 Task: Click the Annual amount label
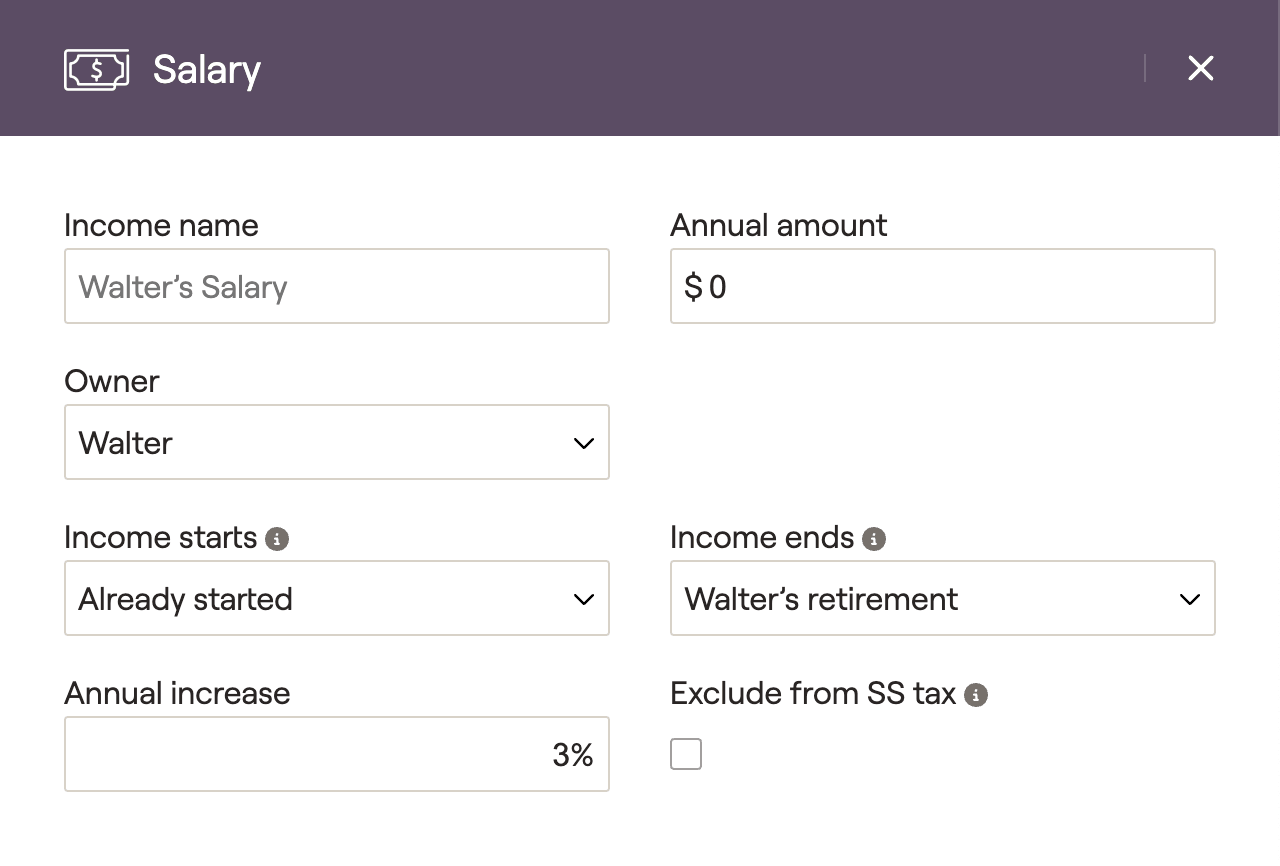pos(778,225)
